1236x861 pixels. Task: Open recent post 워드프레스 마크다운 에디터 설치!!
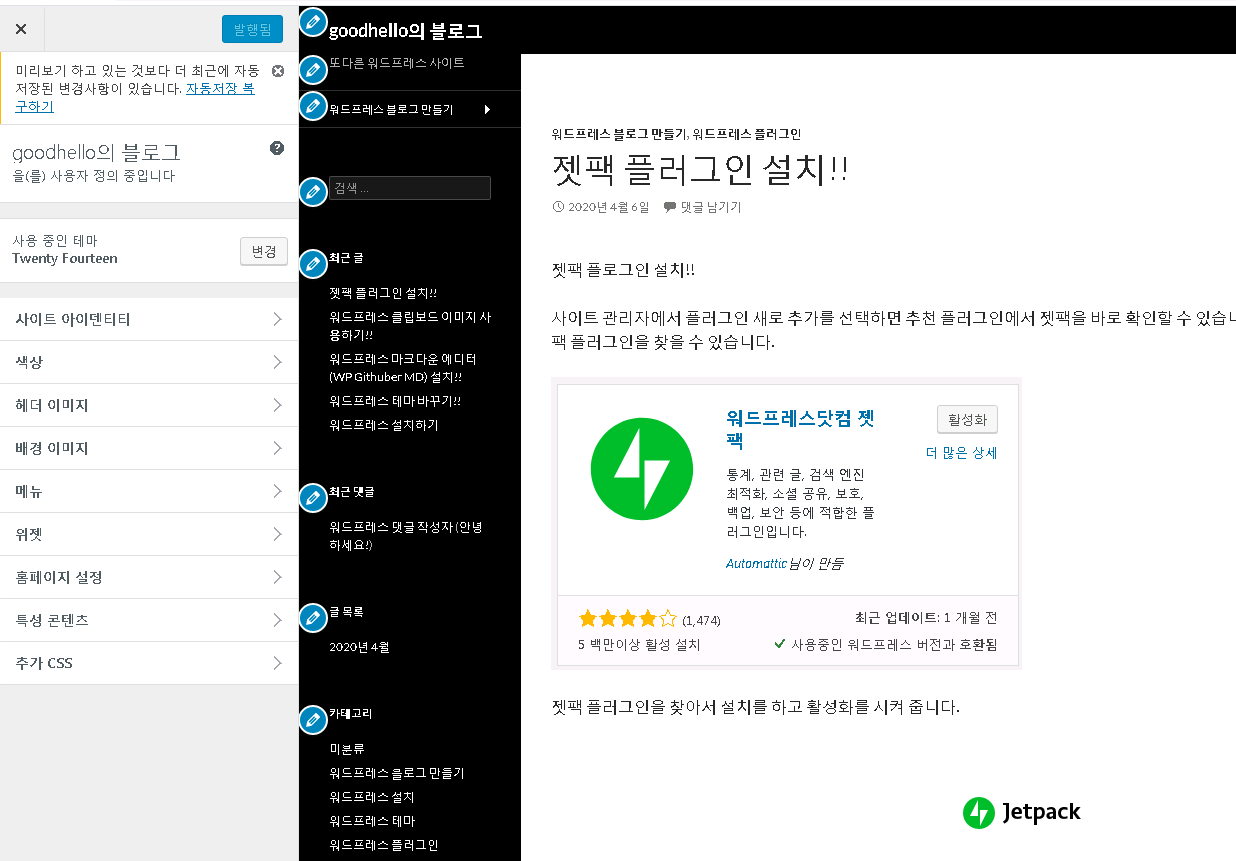click(403, 368)
